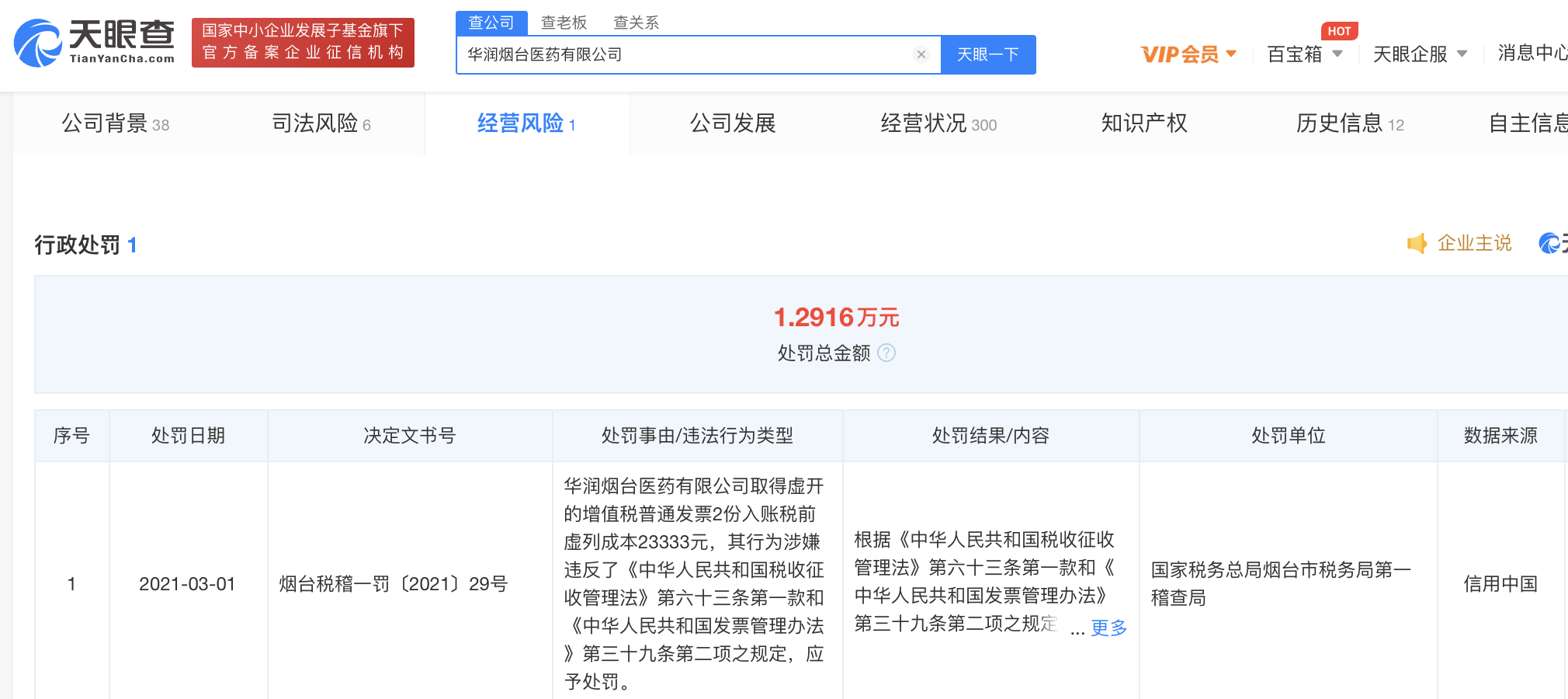
Task: Click the TianYanCha logo icon
Action: pos(37,43)
